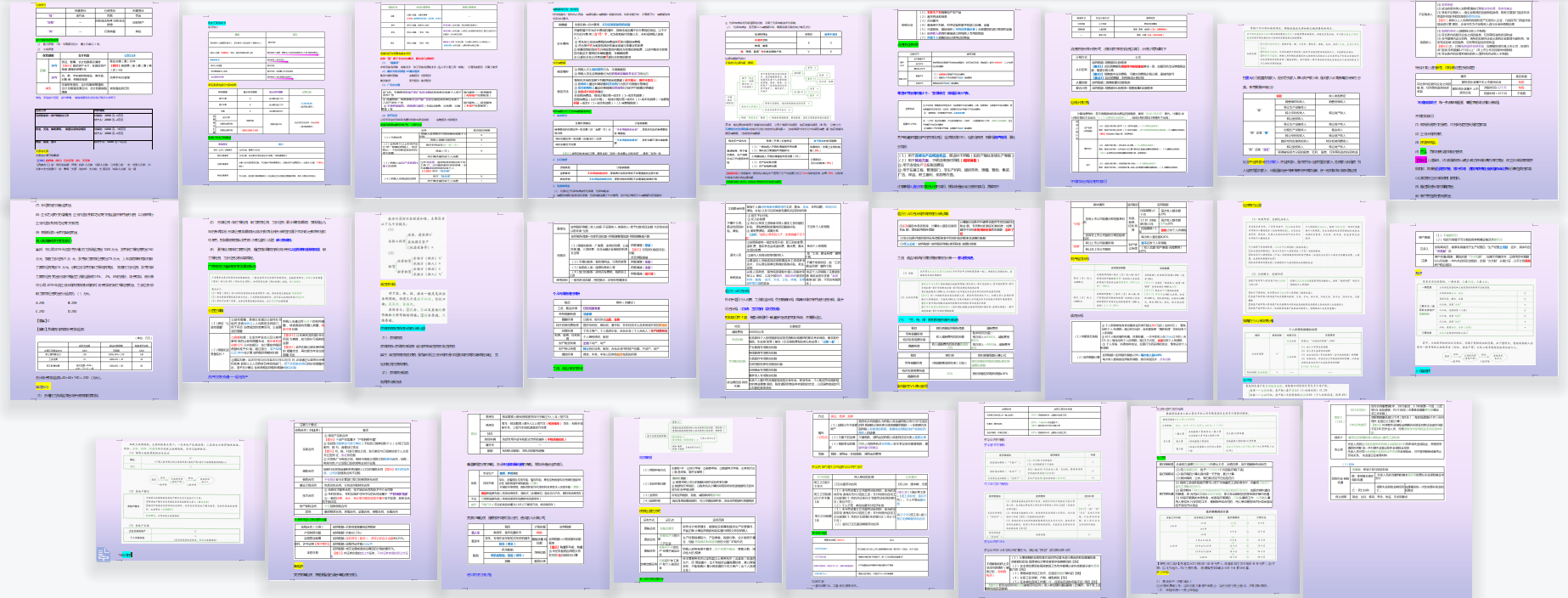The image size is (1568, 598).
Task: Select the first page in the middle row
Action: (x=93, y=300)
